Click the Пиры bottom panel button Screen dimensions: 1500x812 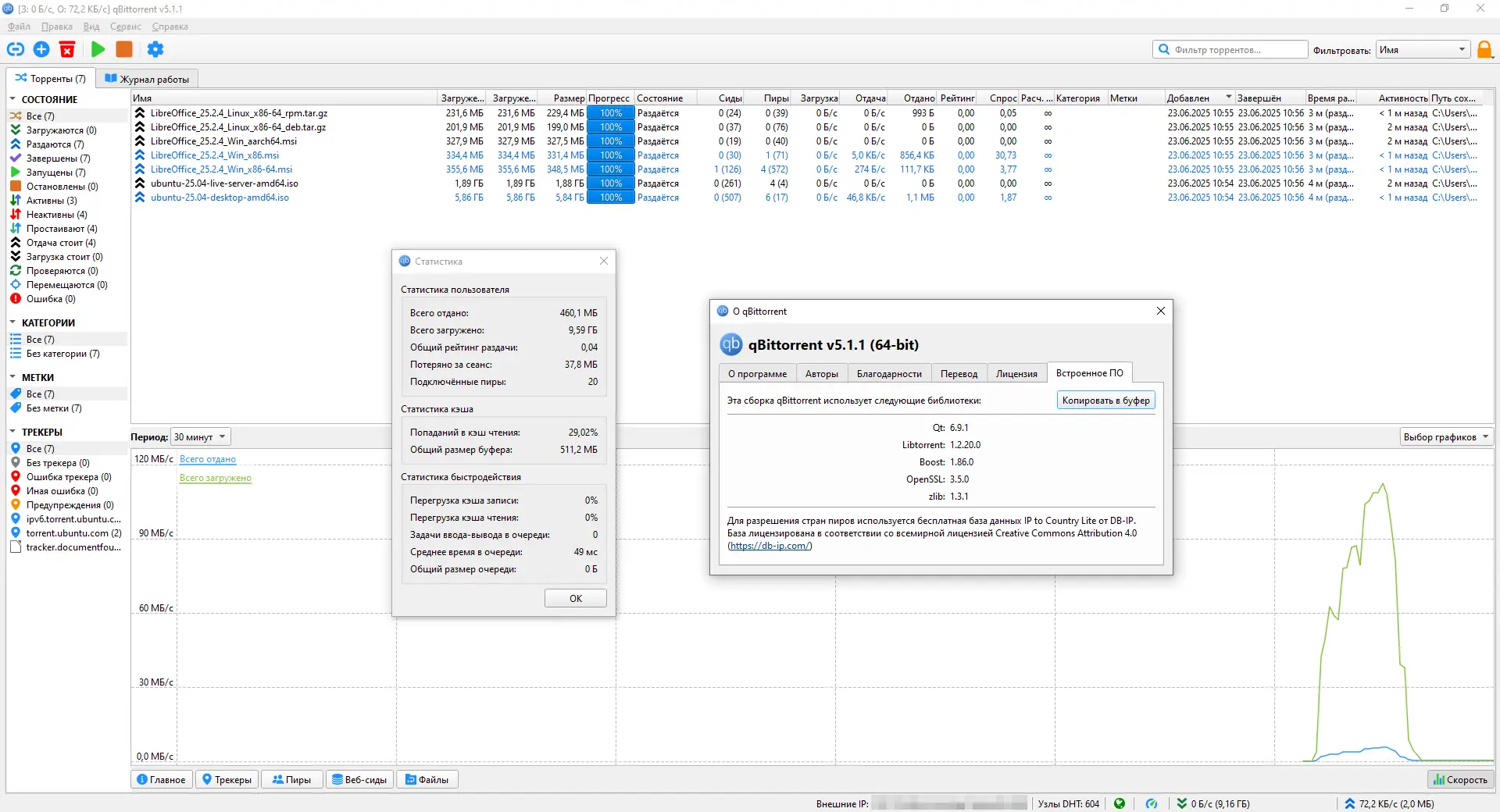click(291, 779)
